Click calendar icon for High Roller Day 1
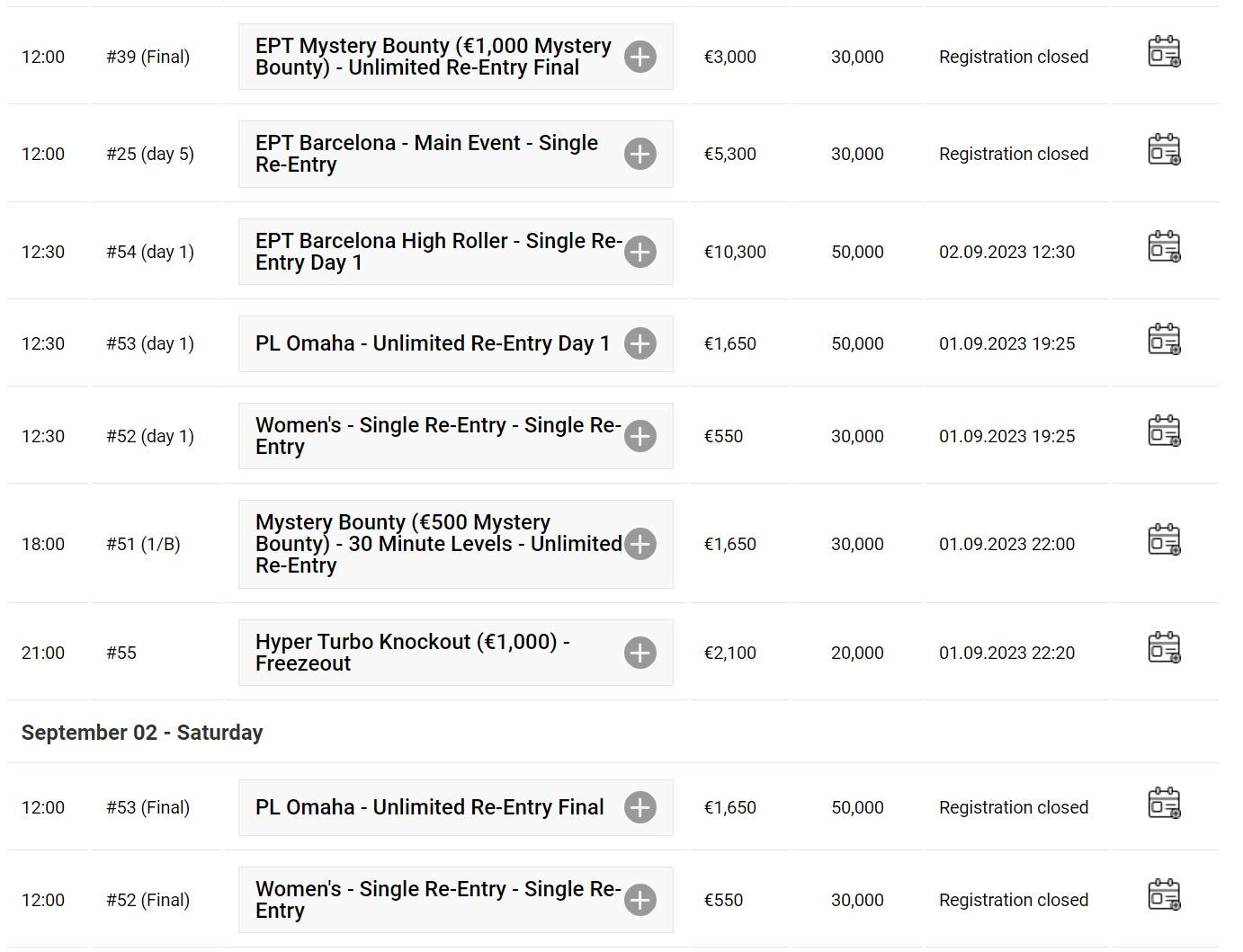1243x952 pixels. coord(1164,246)
